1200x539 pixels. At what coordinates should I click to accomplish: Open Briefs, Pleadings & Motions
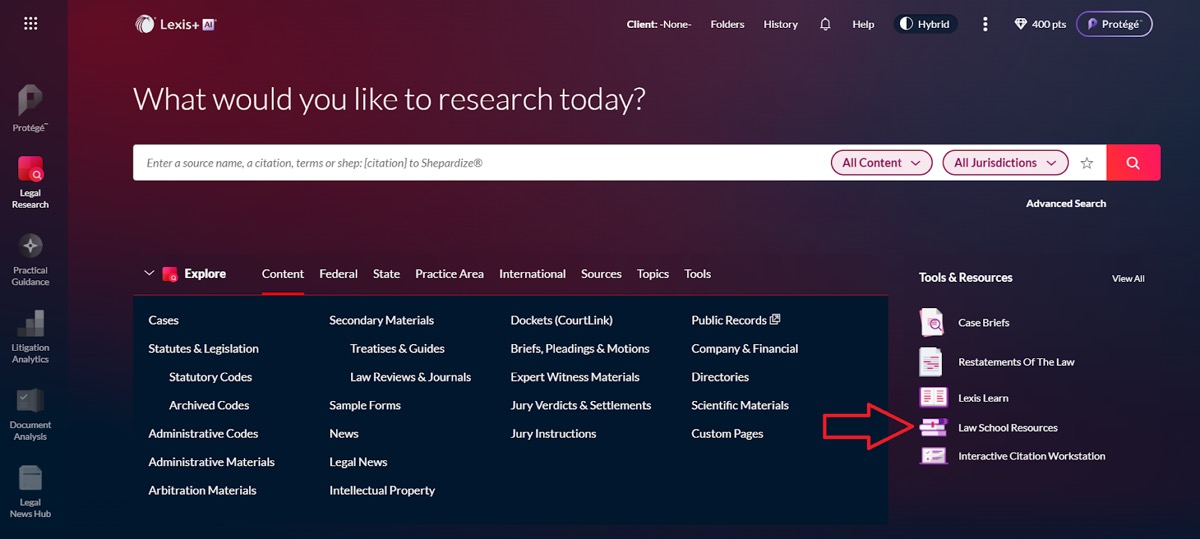tap(580, 349)
